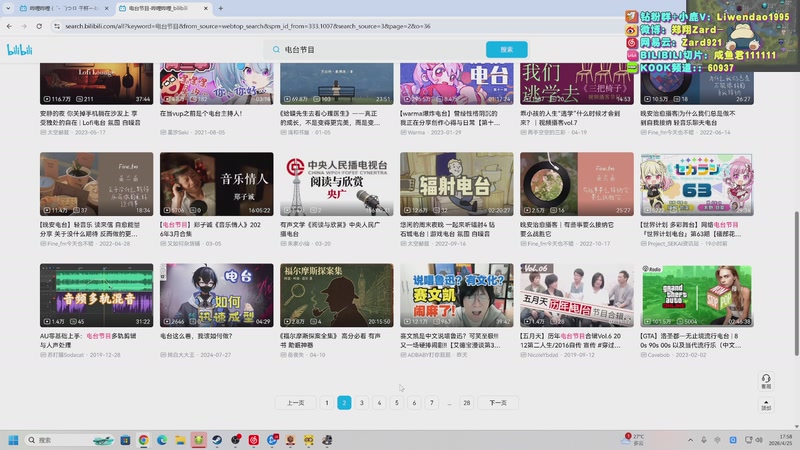Open Microsoft Edge from the taskbar
The height and width of the screenshot is (450, 800).
tap(162, 440)
